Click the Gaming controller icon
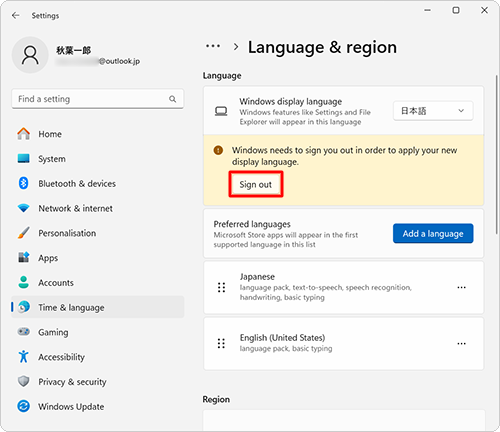This screenshot has width=500, height=432. (x=23, y=332)
